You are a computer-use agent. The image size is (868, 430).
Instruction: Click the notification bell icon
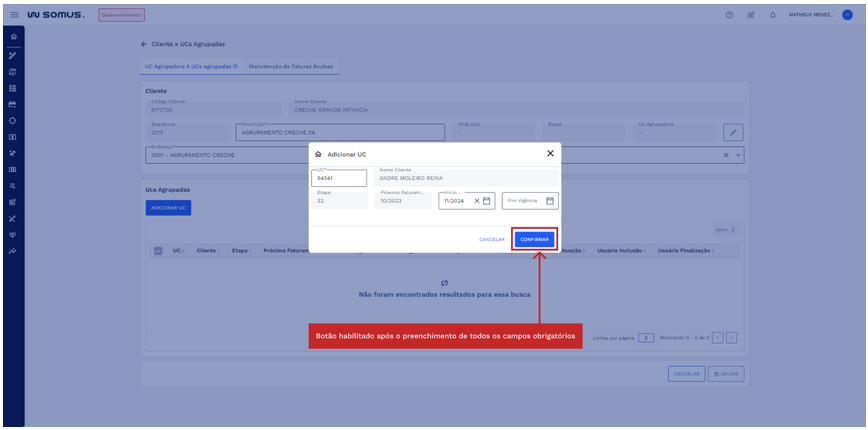pyautogui.click(x=772, y=15)
